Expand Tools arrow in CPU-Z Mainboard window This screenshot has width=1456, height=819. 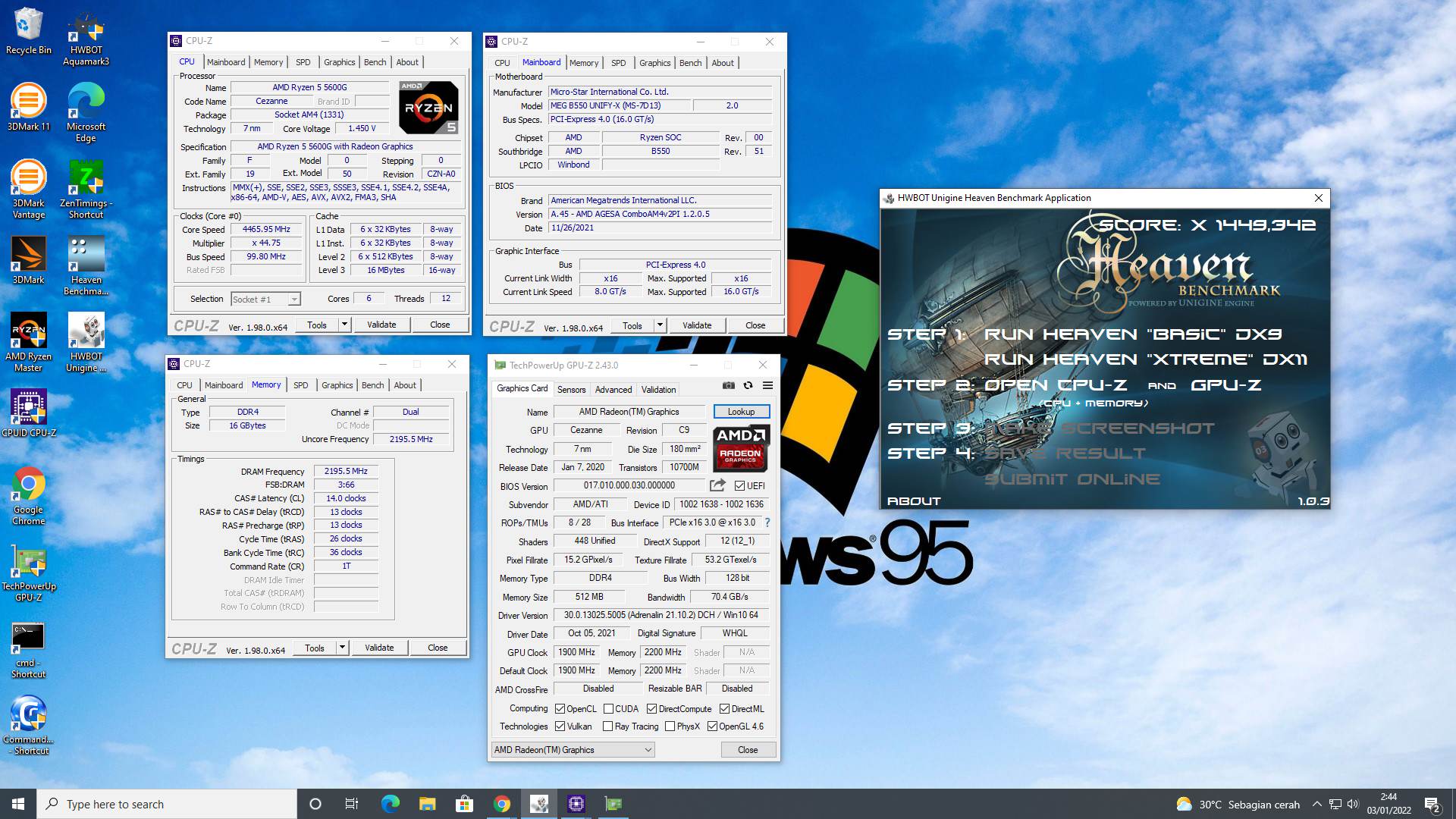pyautogui.click(x=660, y=325)
